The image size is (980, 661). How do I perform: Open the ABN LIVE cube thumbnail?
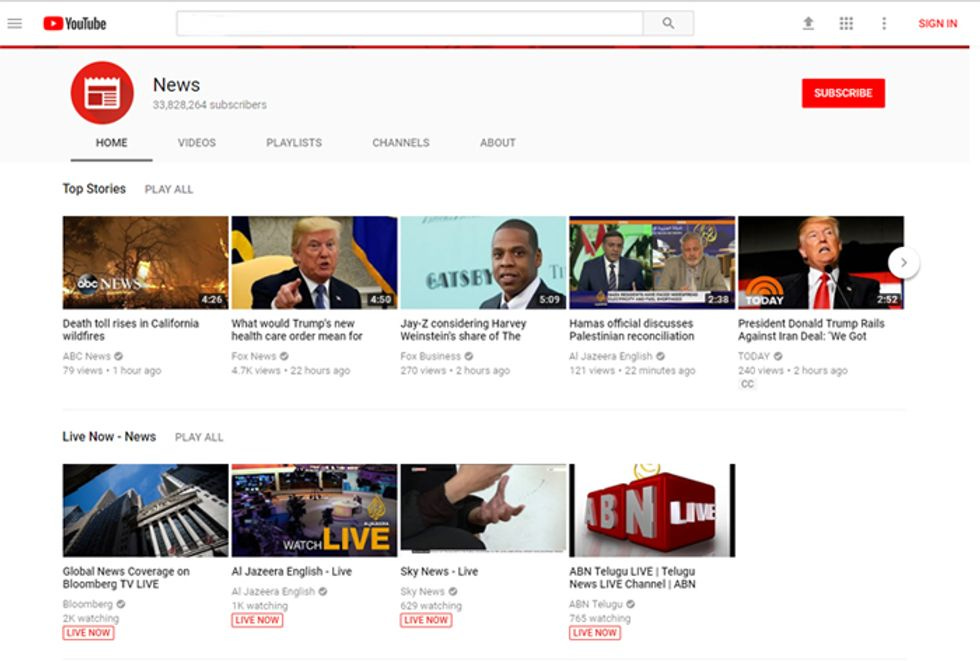[x=652, y=510]
